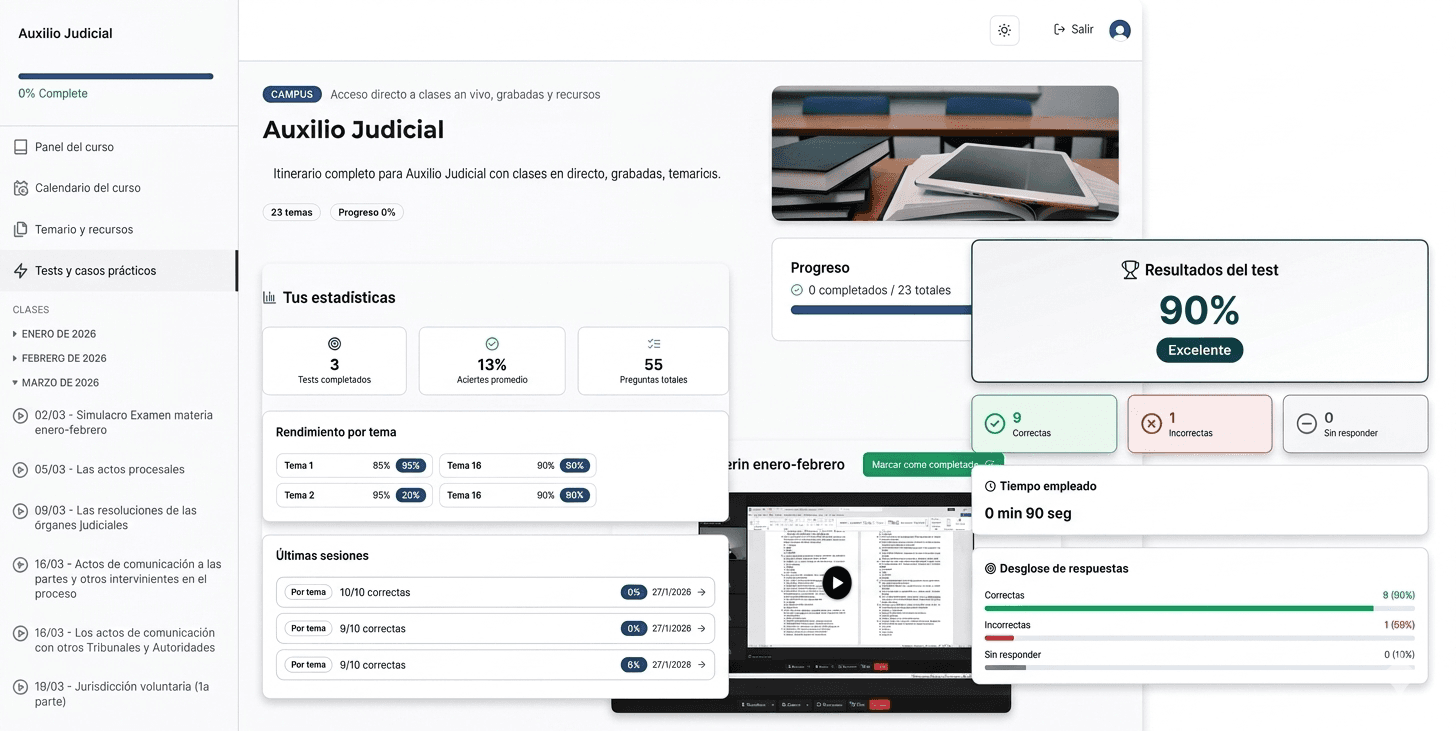Click the Temario y recursos document icon
Viewport: 1456px width, 731px height.
pyautogui.click(x=21, y=229)
